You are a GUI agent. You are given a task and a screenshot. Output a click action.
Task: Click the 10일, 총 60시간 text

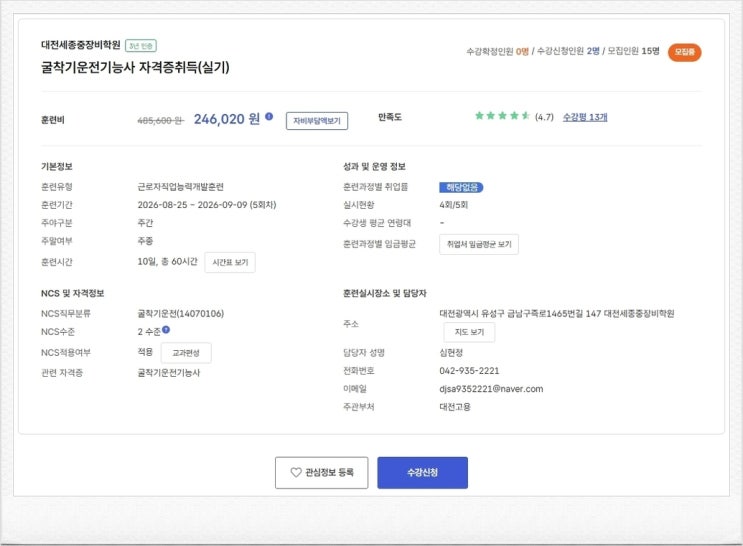tap(167, 262)
